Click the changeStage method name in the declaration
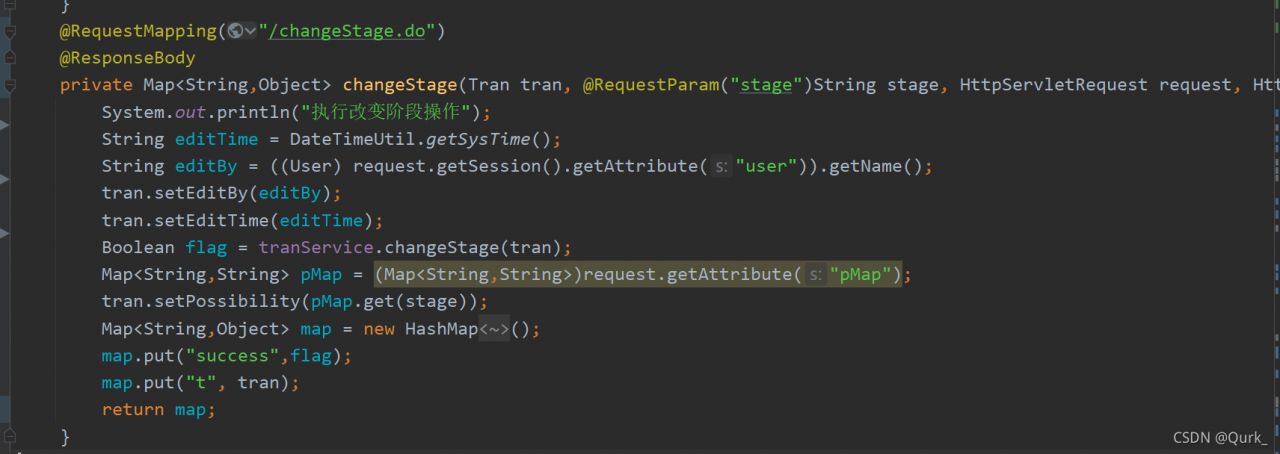The height and width of the screenshot is (454, 1280). (x=400, y=85)
